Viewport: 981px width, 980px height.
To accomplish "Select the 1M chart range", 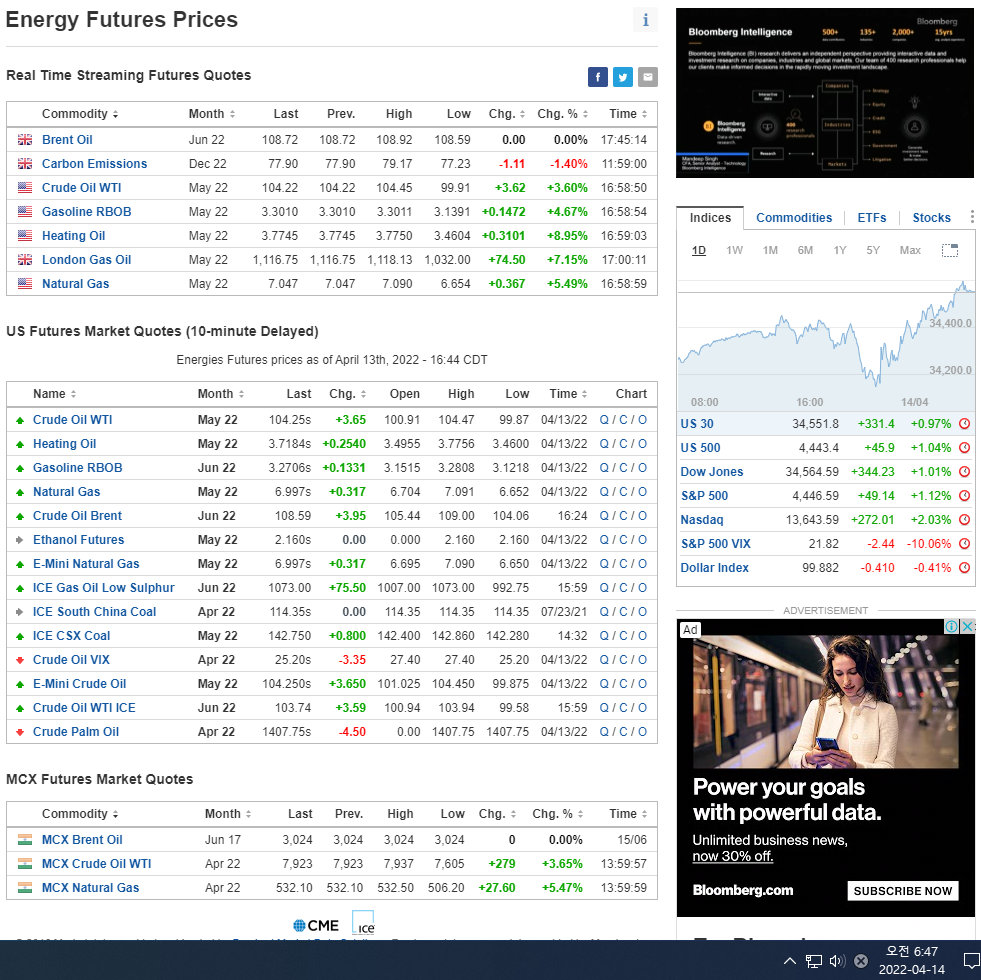I will [770, 250].
